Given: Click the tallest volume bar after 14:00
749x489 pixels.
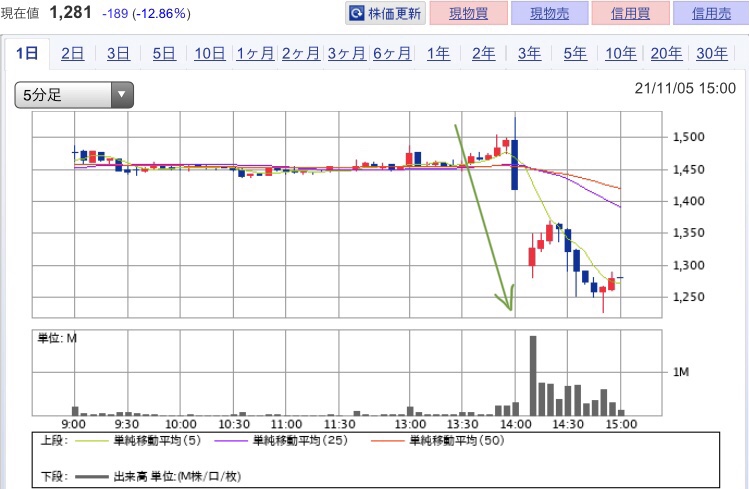Looking at the screenshot, I should (533, 376).
